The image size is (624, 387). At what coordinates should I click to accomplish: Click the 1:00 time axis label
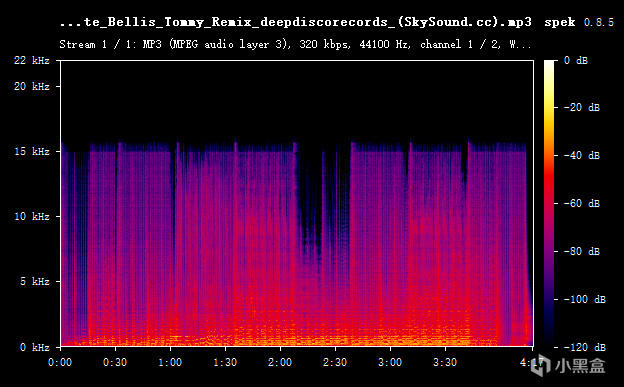[170, 362]
